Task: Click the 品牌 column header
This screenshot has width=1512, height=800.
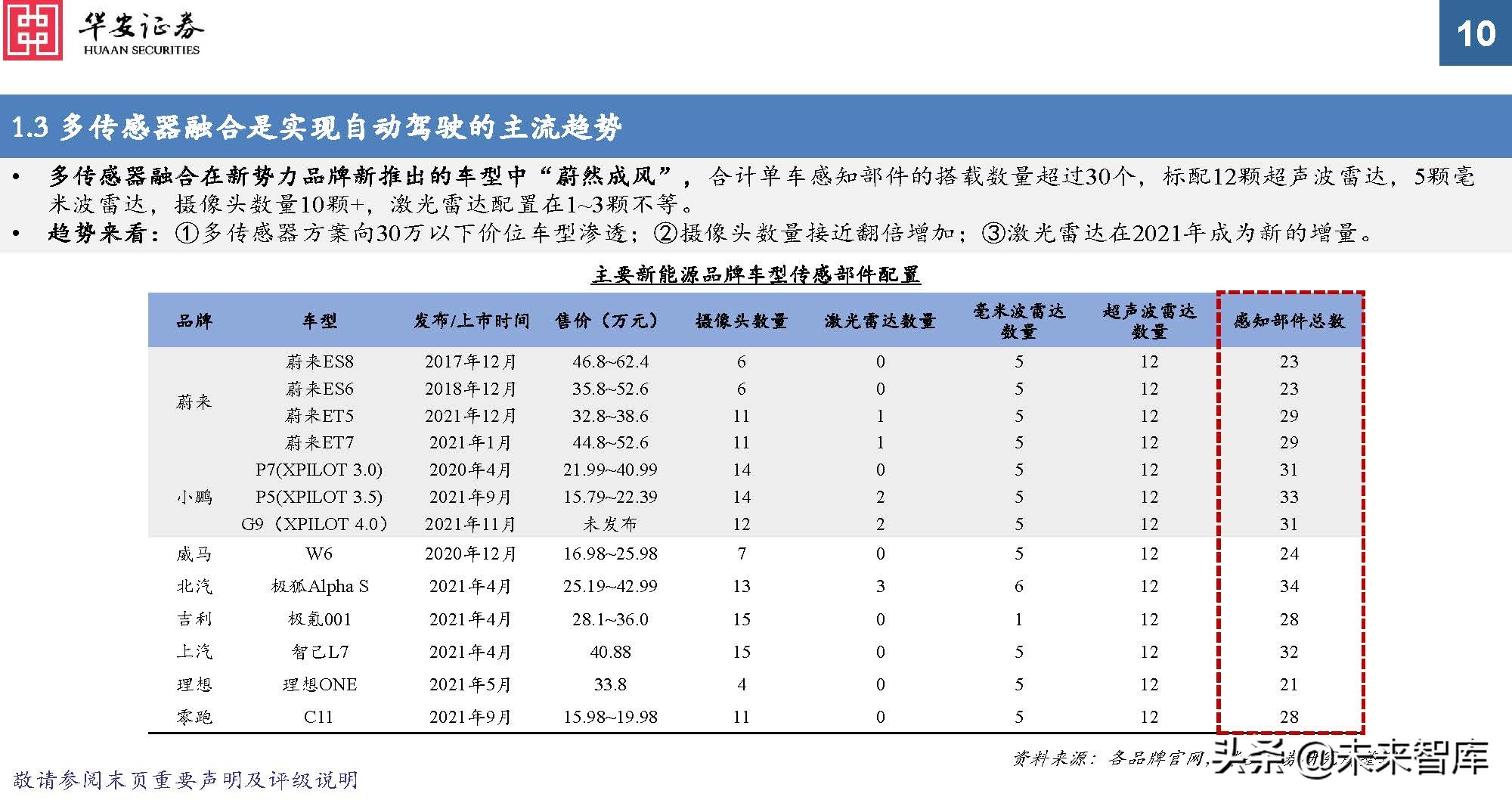Action: [x=194, y=321]
